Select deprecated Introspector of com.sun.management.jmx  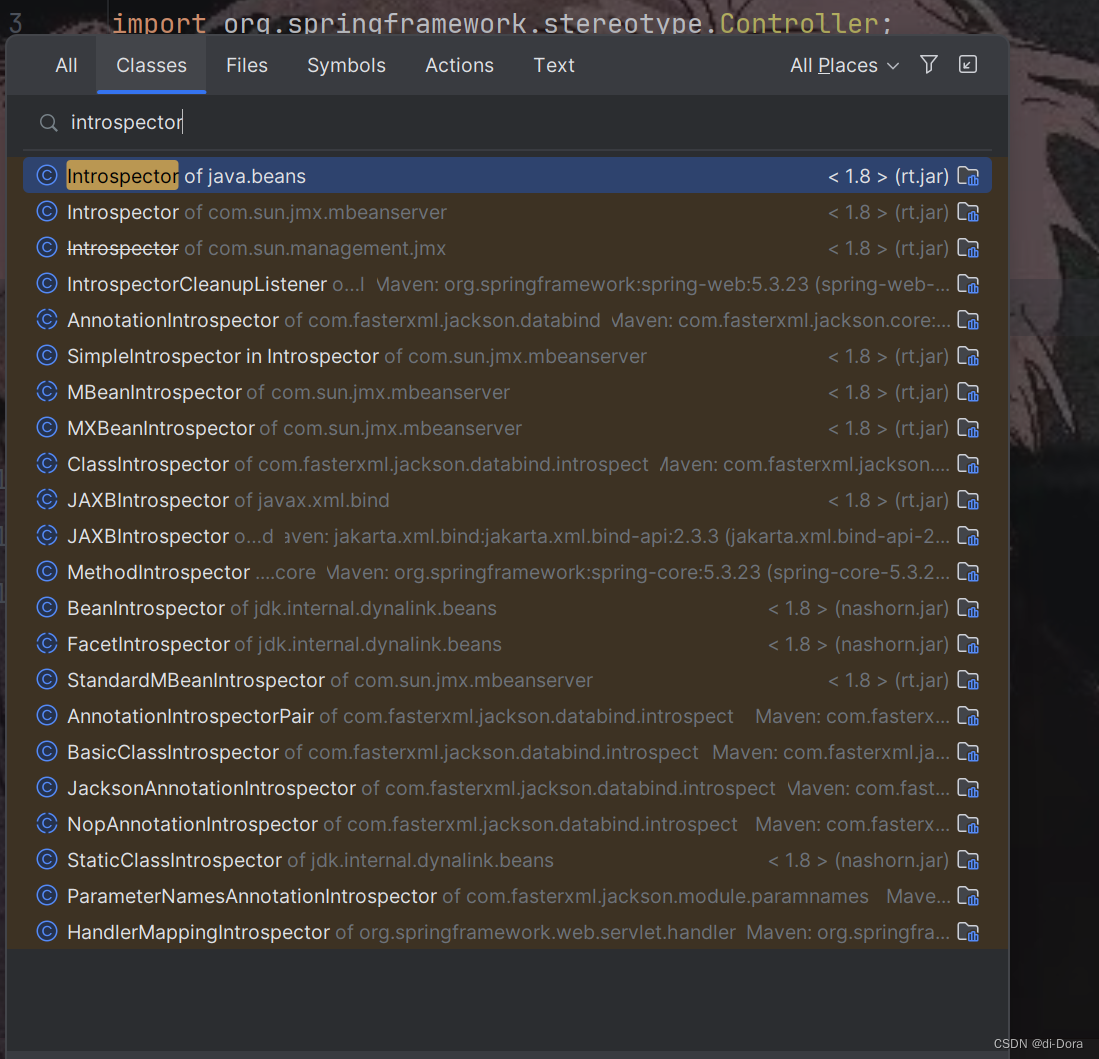(507, 248)
